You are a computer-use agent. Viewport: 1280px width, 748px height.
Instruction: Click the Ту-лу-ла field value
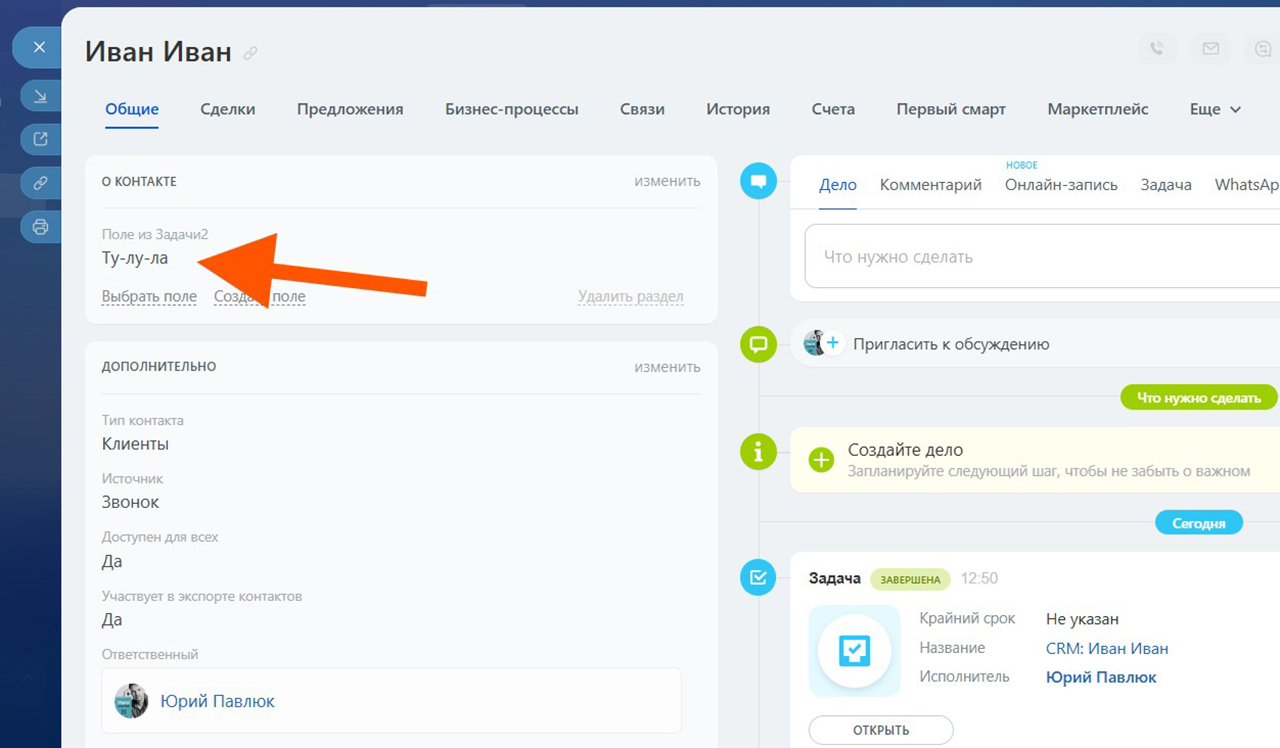click(x=135, y=258)
